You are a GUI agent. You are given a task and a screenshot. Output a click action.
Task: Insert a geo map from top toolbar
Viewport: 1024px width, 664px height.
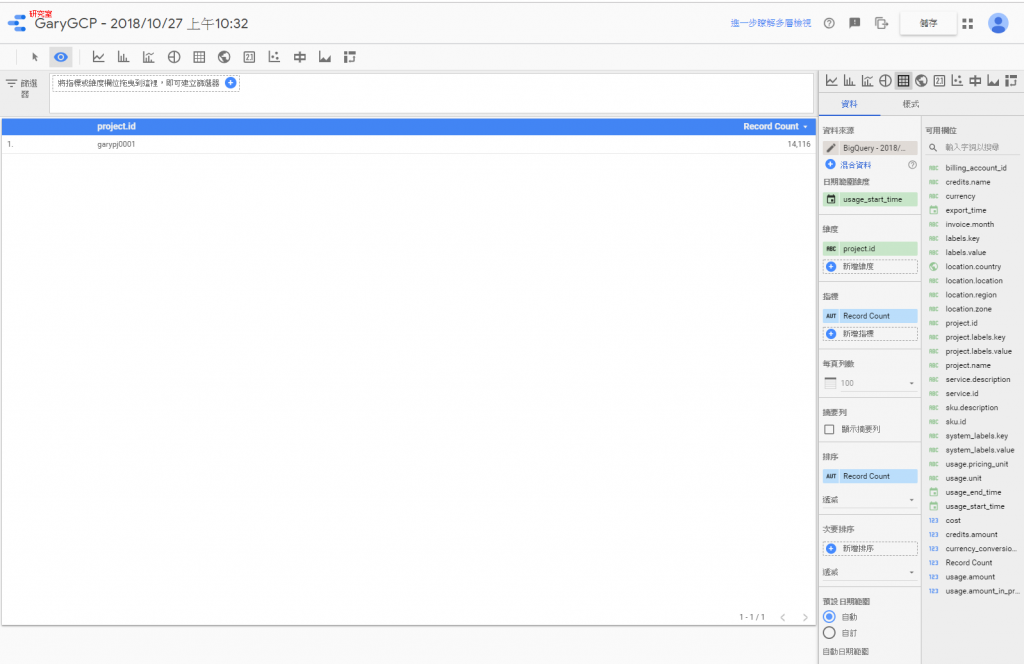pos(224,57)
